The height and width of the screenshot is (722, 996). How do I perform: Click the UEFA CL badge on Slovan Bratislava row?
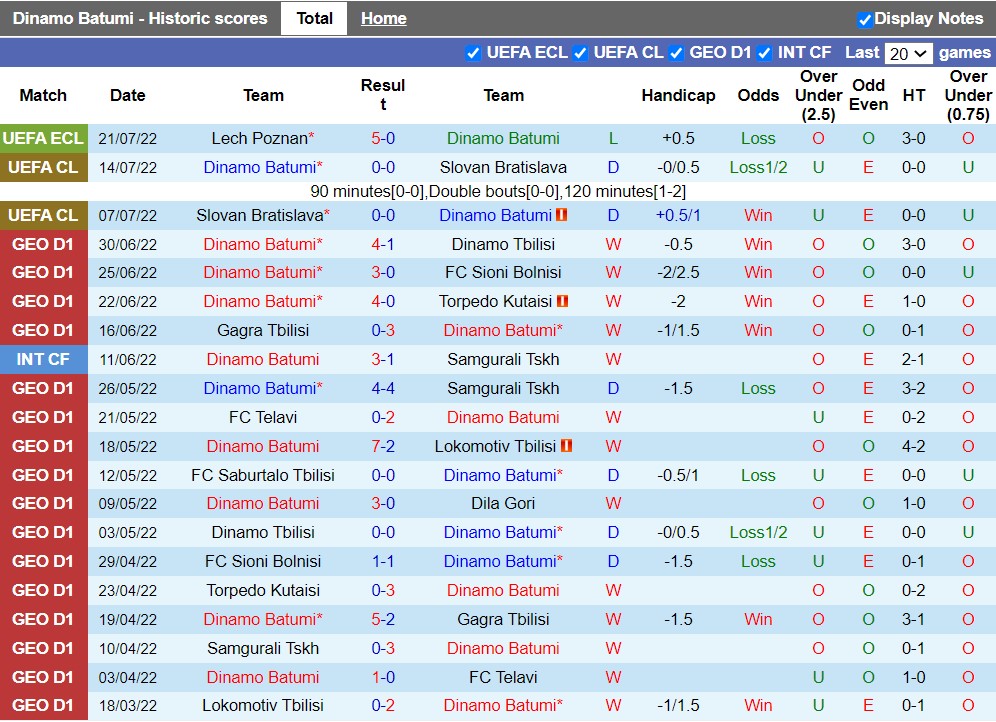click(44, 215)
